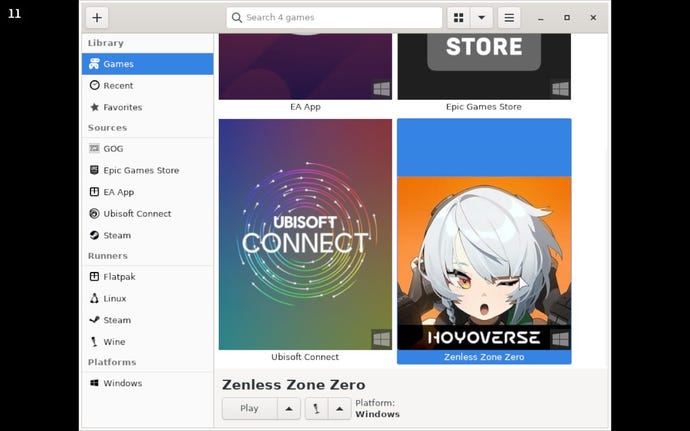The image size is (690, 431).
Task: Choose Ubisoft Connect in sidebar sources
Action: [147, 213]
